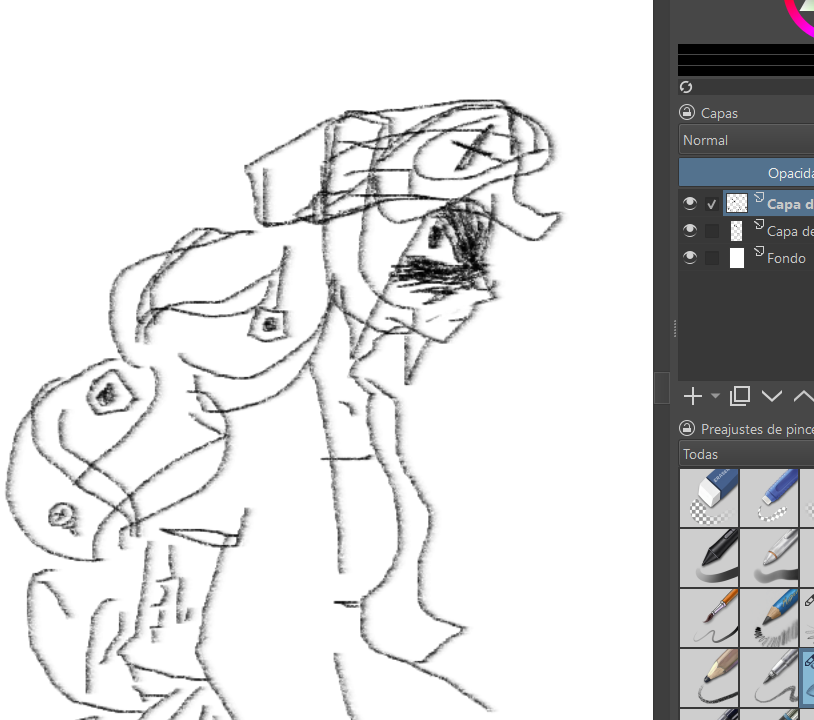Tick the checkbox next to the Fondo layer

point(712,258)
